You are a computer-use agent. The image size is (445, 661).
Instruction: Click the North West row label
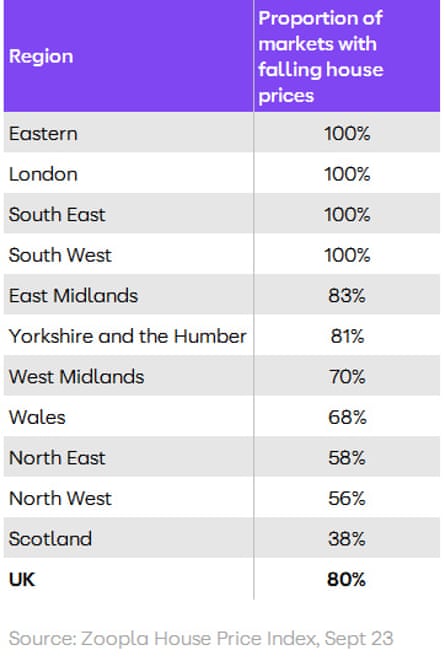(60, 498)
